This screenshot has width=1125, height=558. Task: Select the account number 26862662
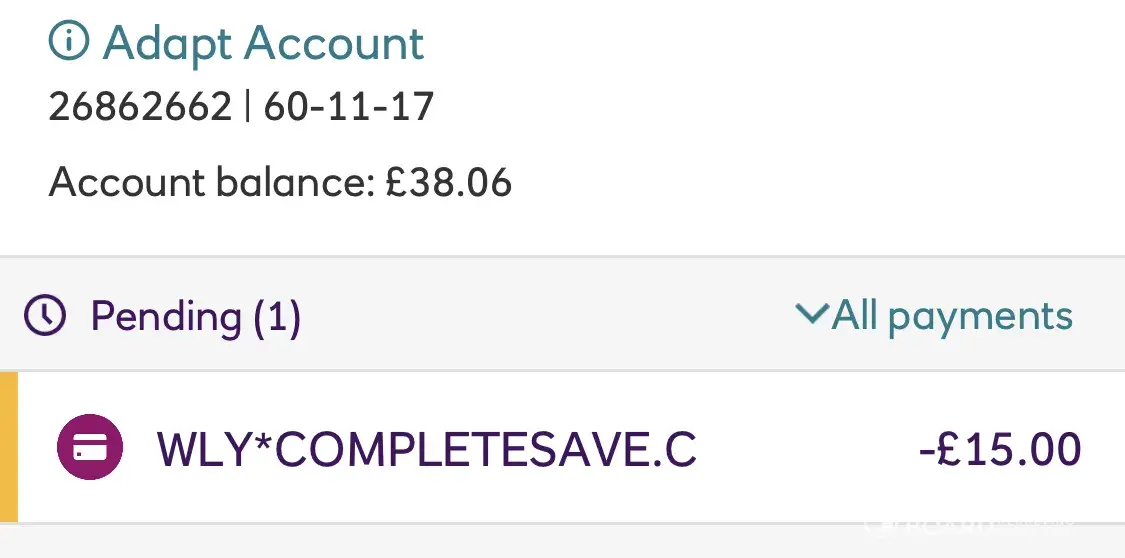(140, 106)
